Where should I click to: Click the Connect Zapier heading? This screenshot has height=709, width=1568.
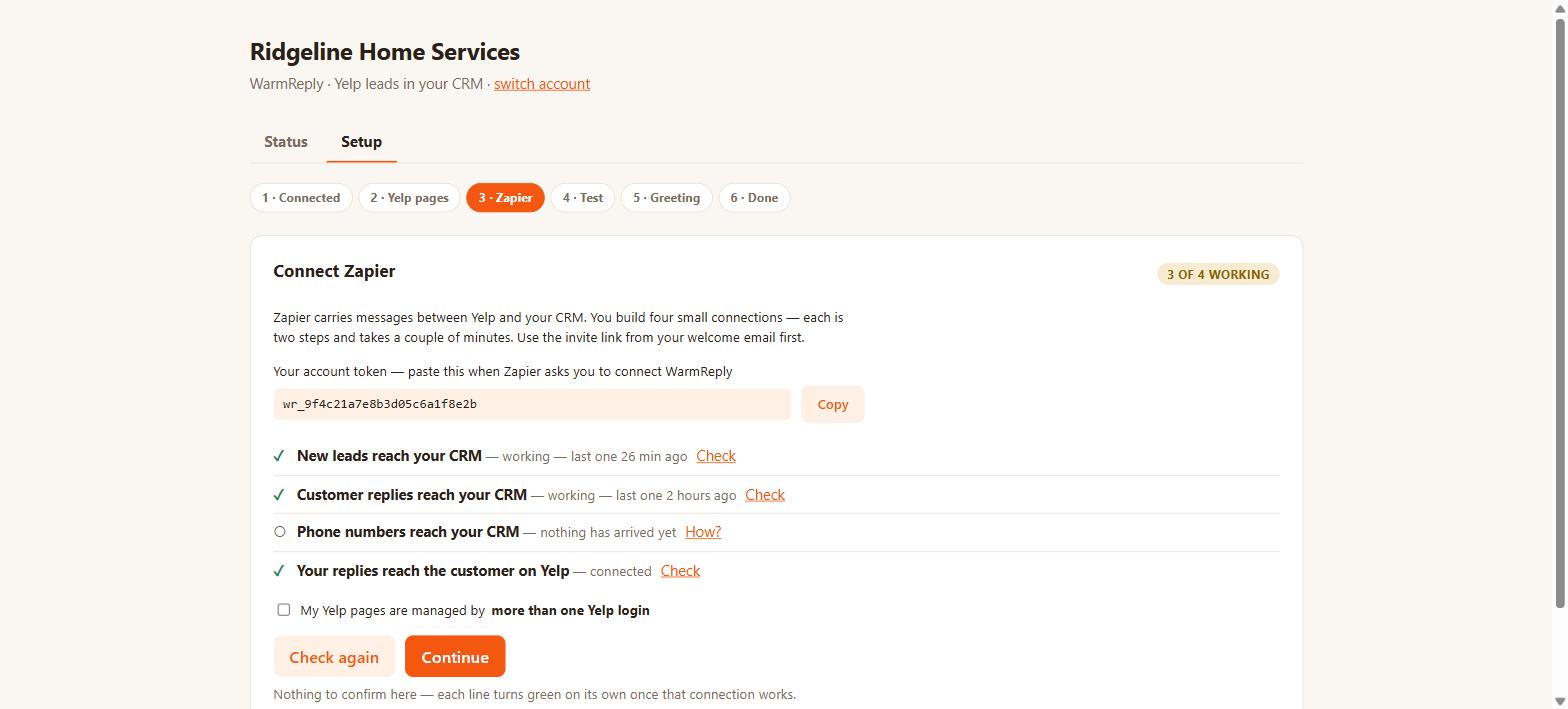[334, 271]
